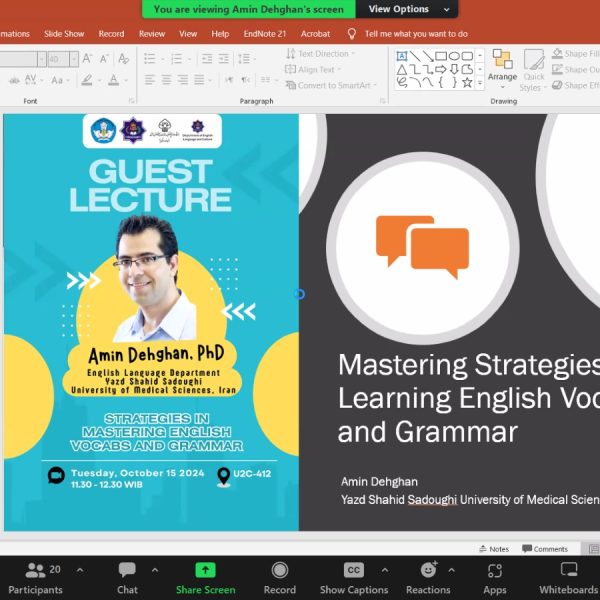
Task: Increase font size in the ribbon
Action: pyautogui.click(x=88, y=59)
